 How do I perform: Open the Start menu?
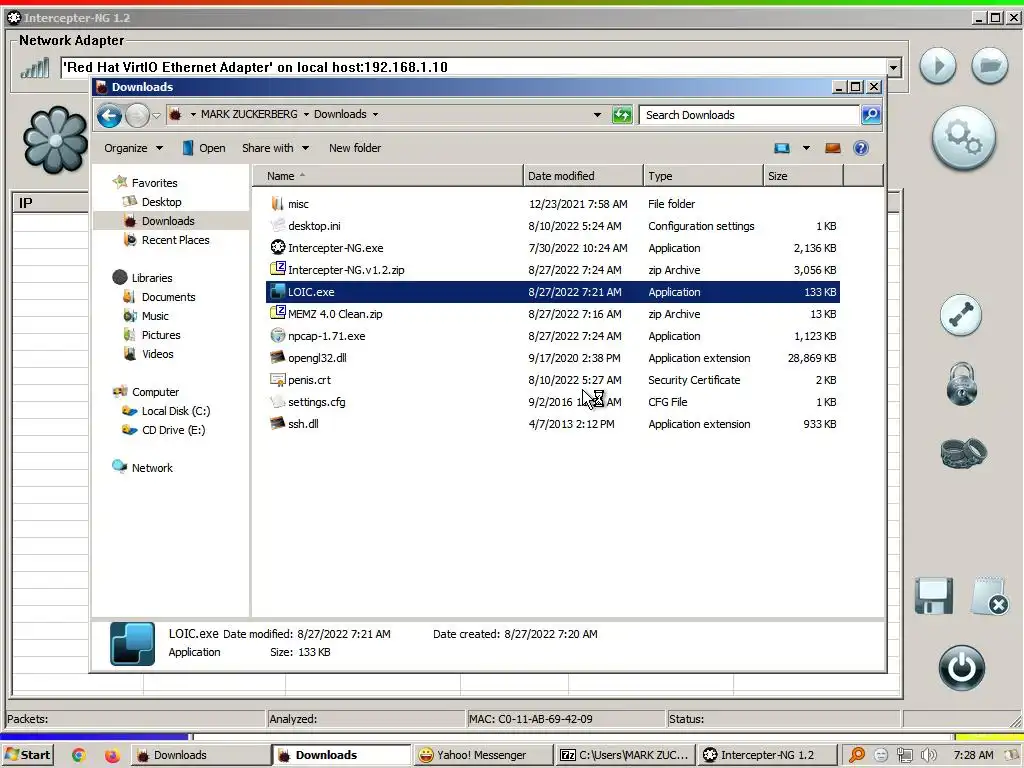(x=27, y=755)
